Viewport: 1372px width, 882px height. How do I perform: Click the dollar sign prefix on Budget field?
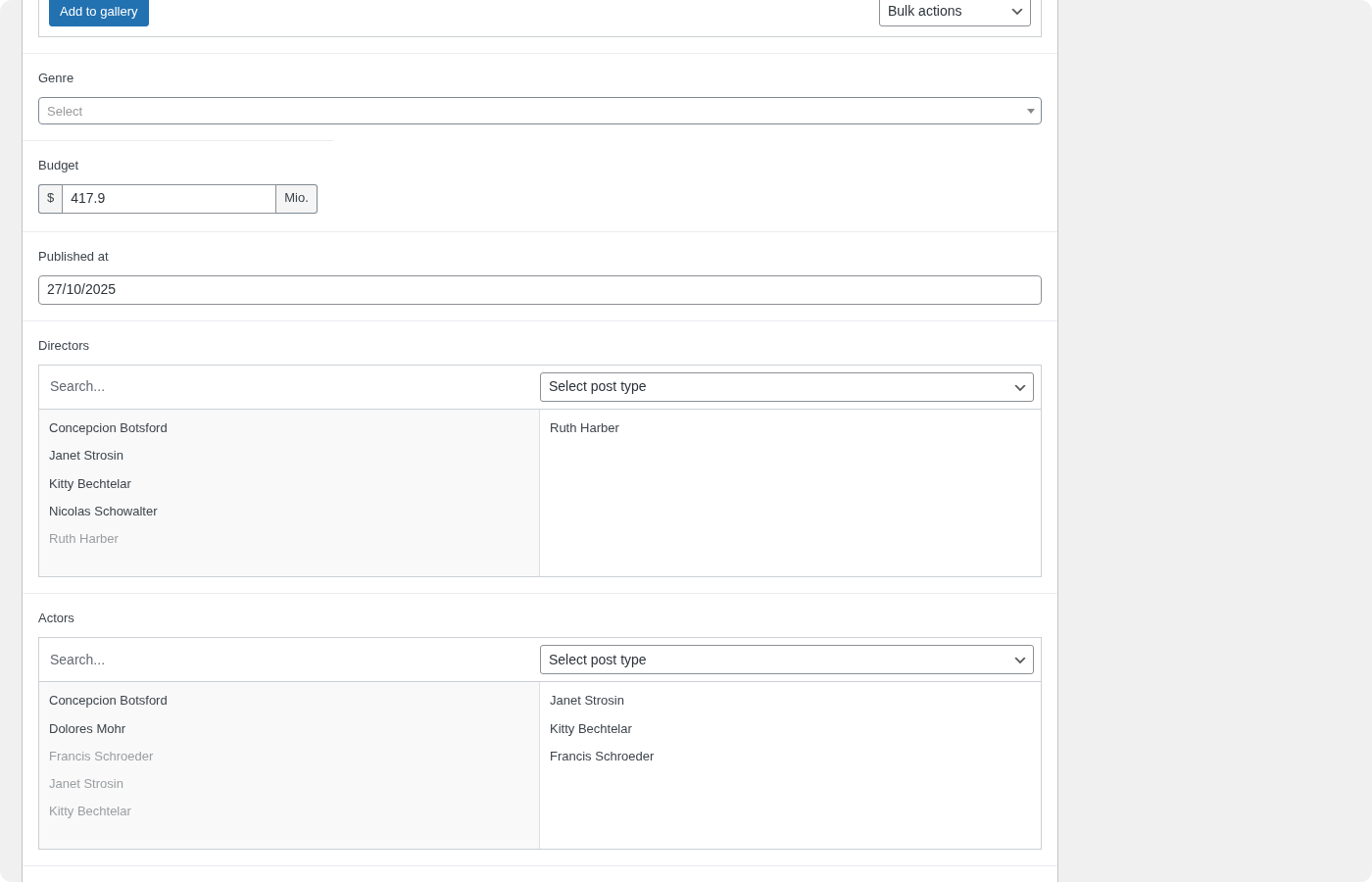point(50,198)
